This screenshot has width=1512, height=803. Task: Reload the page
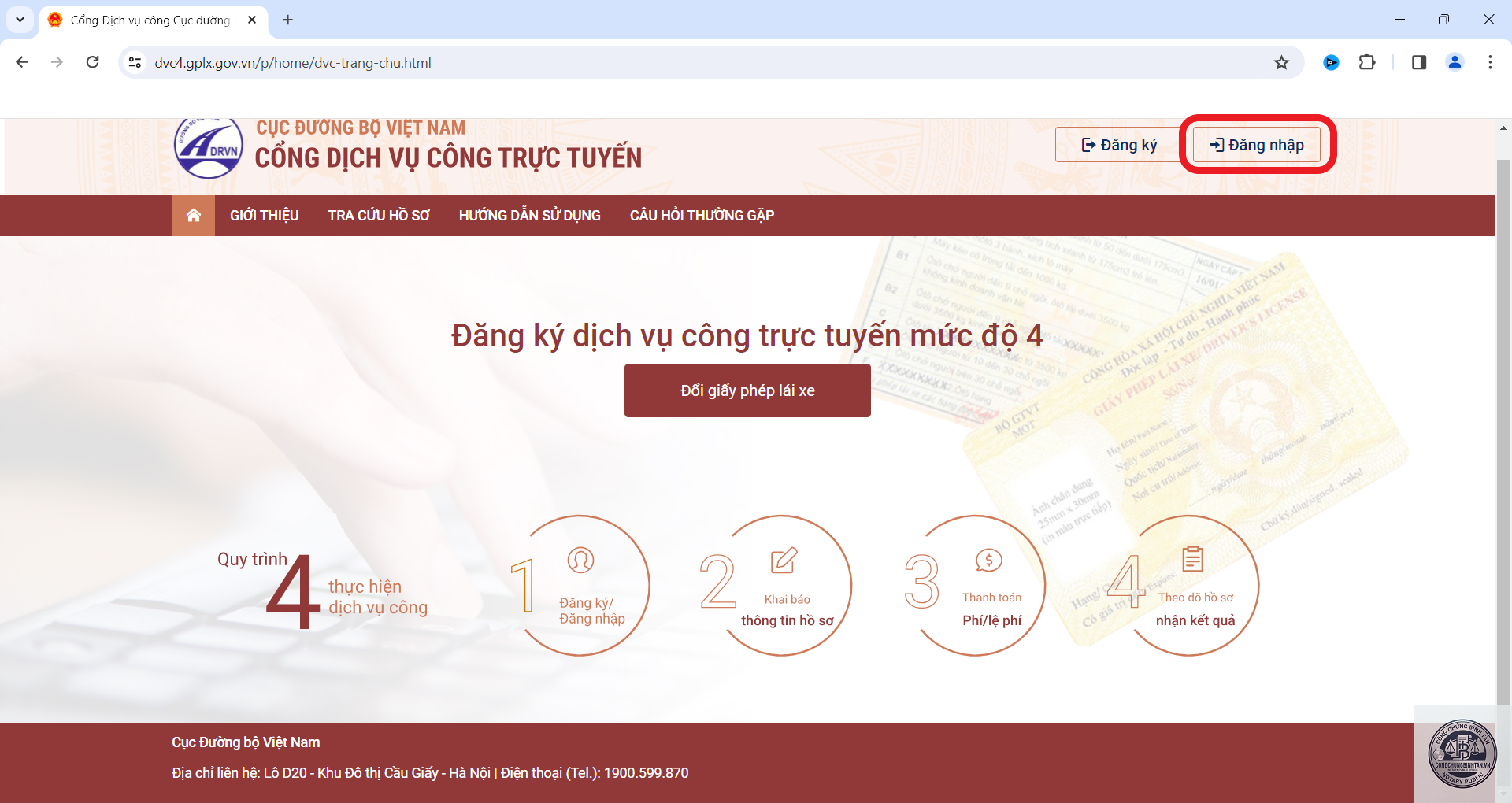click(x=92, y=62)
